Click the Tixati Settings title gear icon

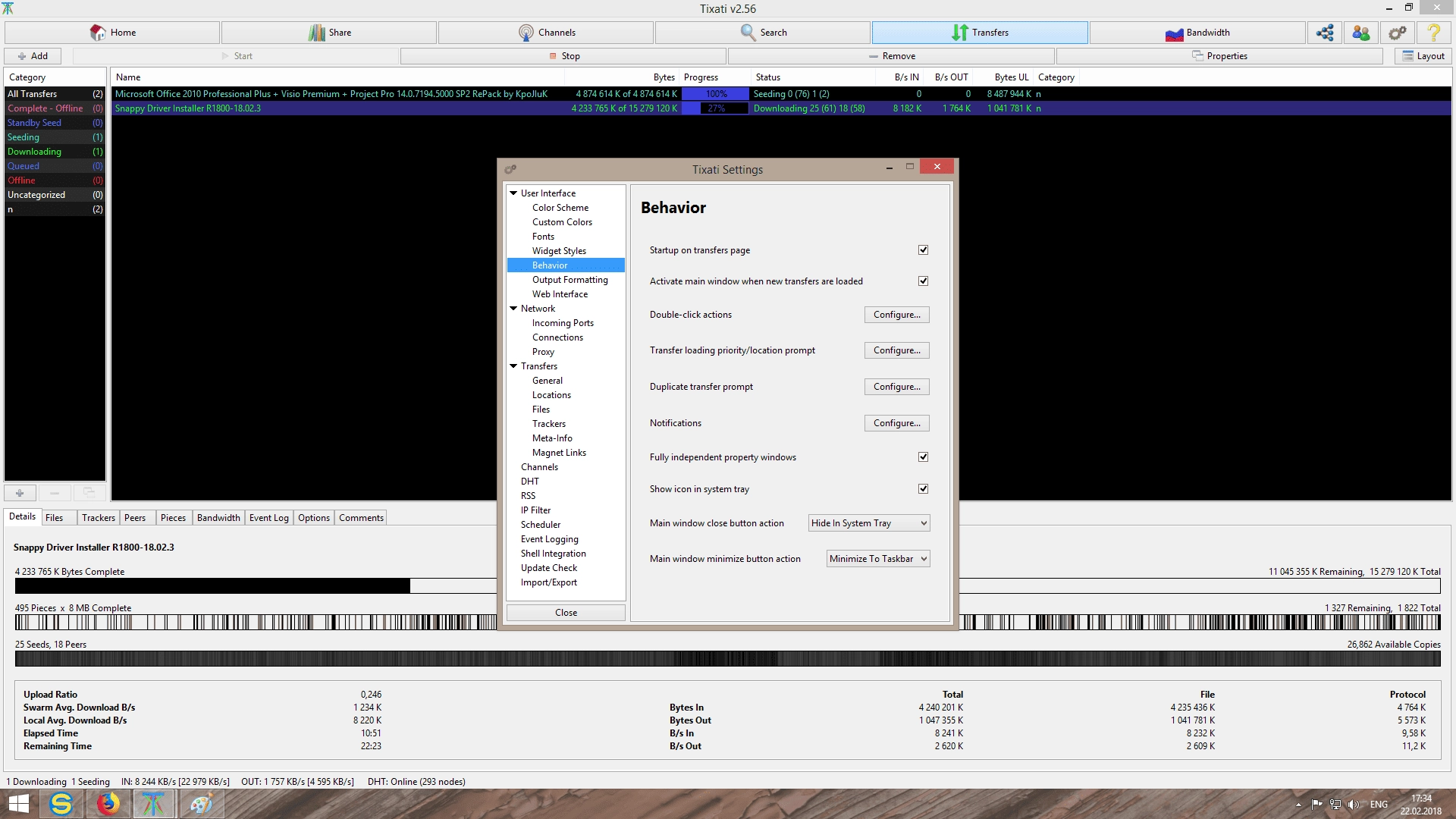pyautogui.click(x=510, y=169)
